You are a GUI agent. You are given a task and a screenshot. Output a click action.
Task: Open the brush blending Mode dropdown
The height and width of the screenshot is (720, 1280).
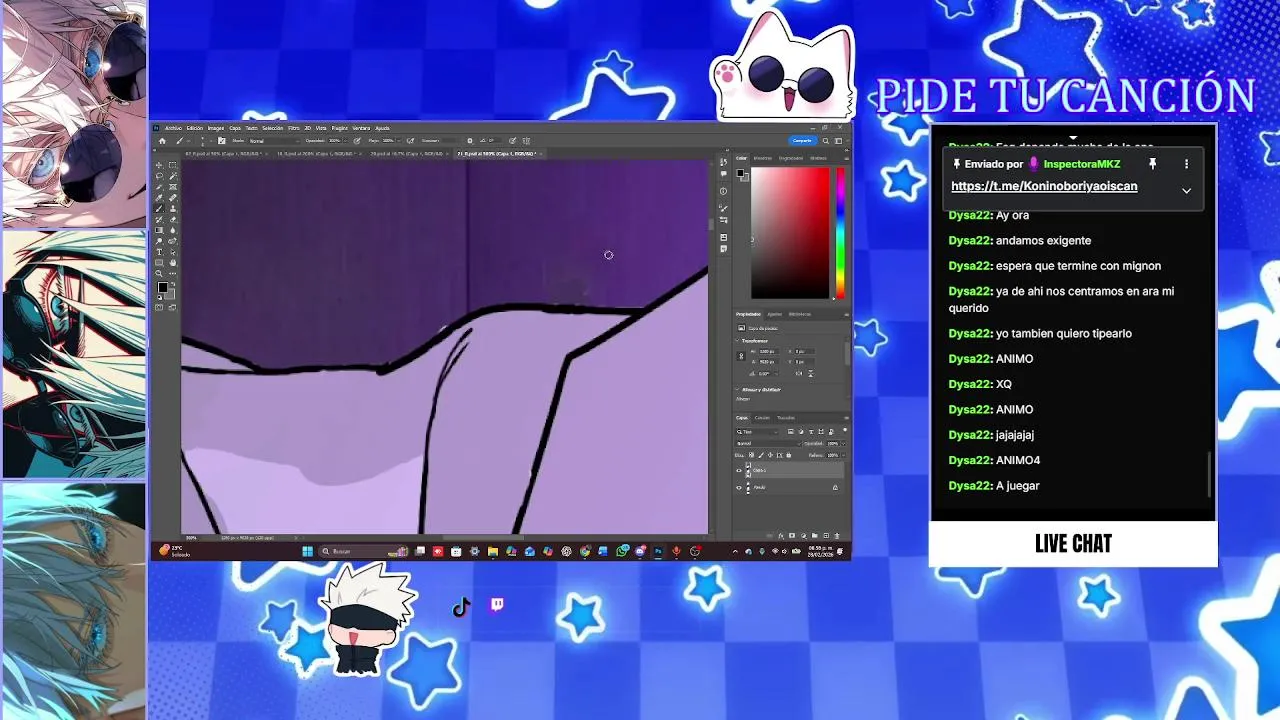tap(274, 141)
